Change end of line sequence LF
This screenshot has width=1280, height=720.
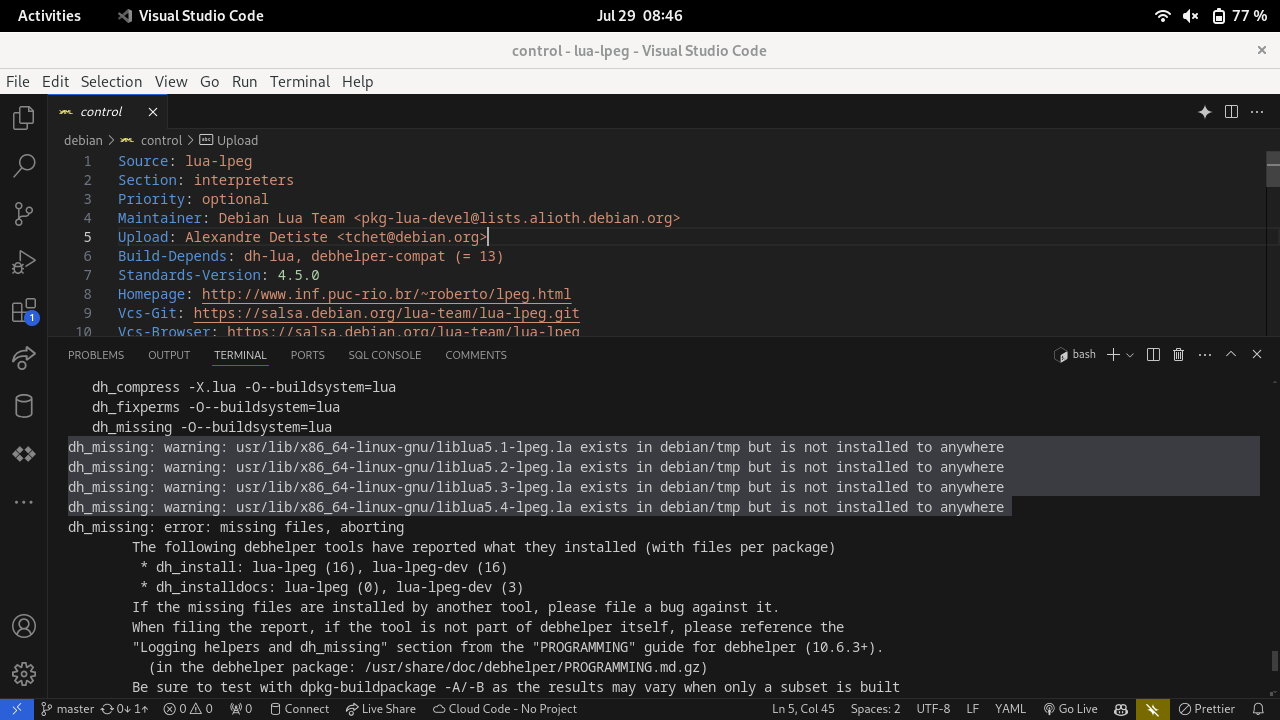coord(972,709)
